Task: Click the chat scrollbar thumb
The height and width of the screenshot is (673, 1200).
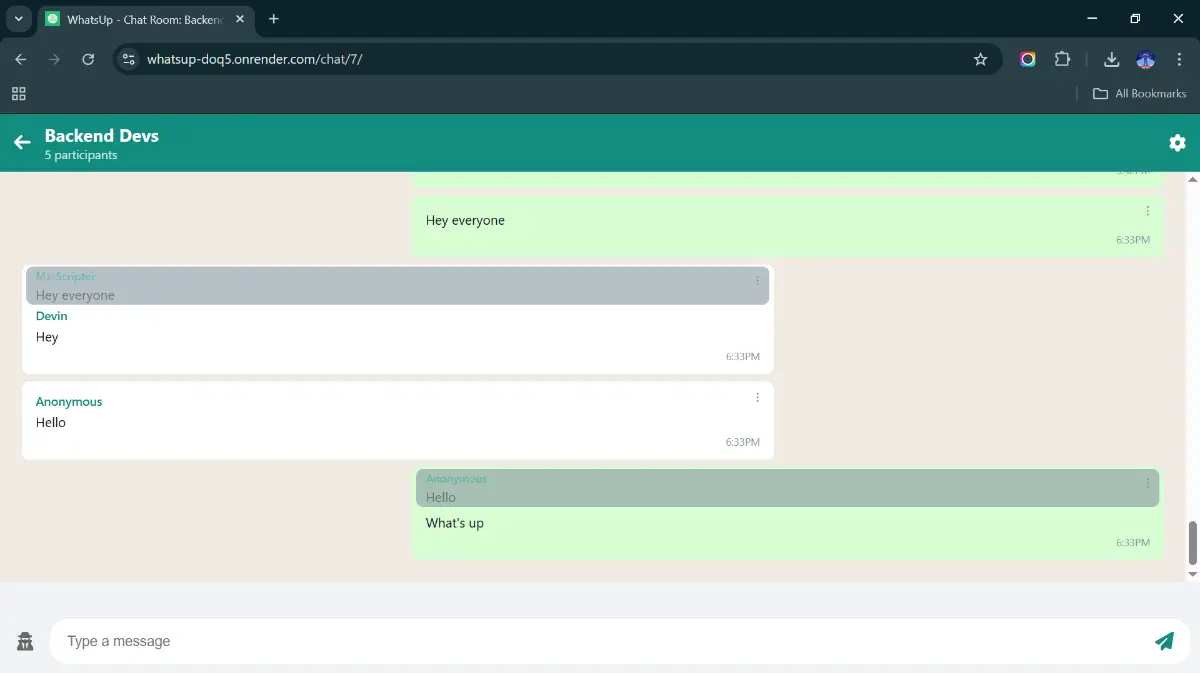Action: click(x=1192, y=542)
